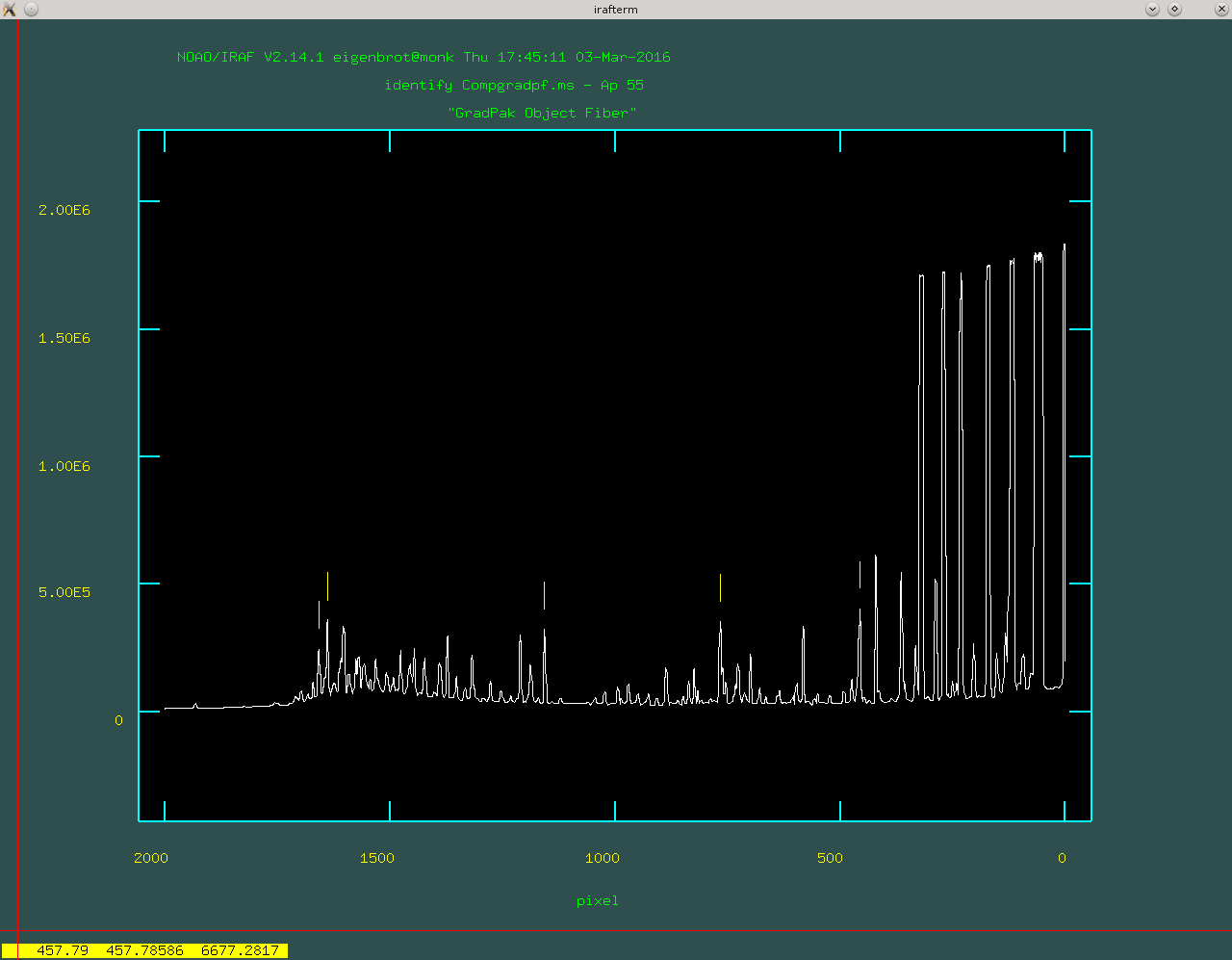
Task: Click the NOAO/IRAF version header text
Action: pos(423,57)
